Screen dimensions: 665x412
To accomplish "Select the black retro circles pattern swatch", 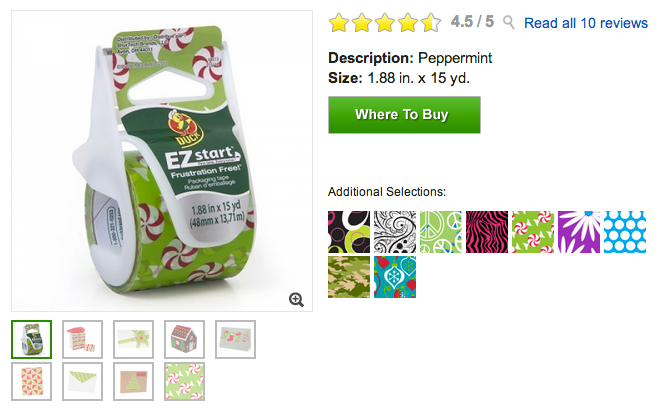I will 349,232.
